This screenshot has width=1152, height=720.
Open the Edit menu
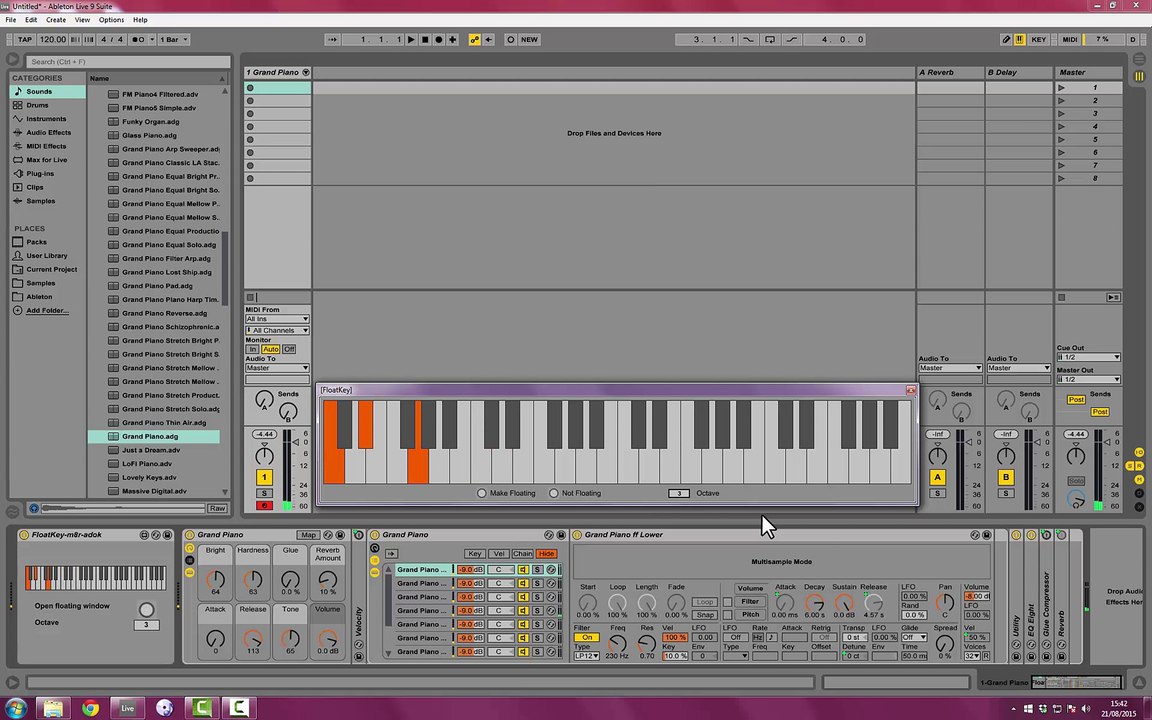point(31,20)
